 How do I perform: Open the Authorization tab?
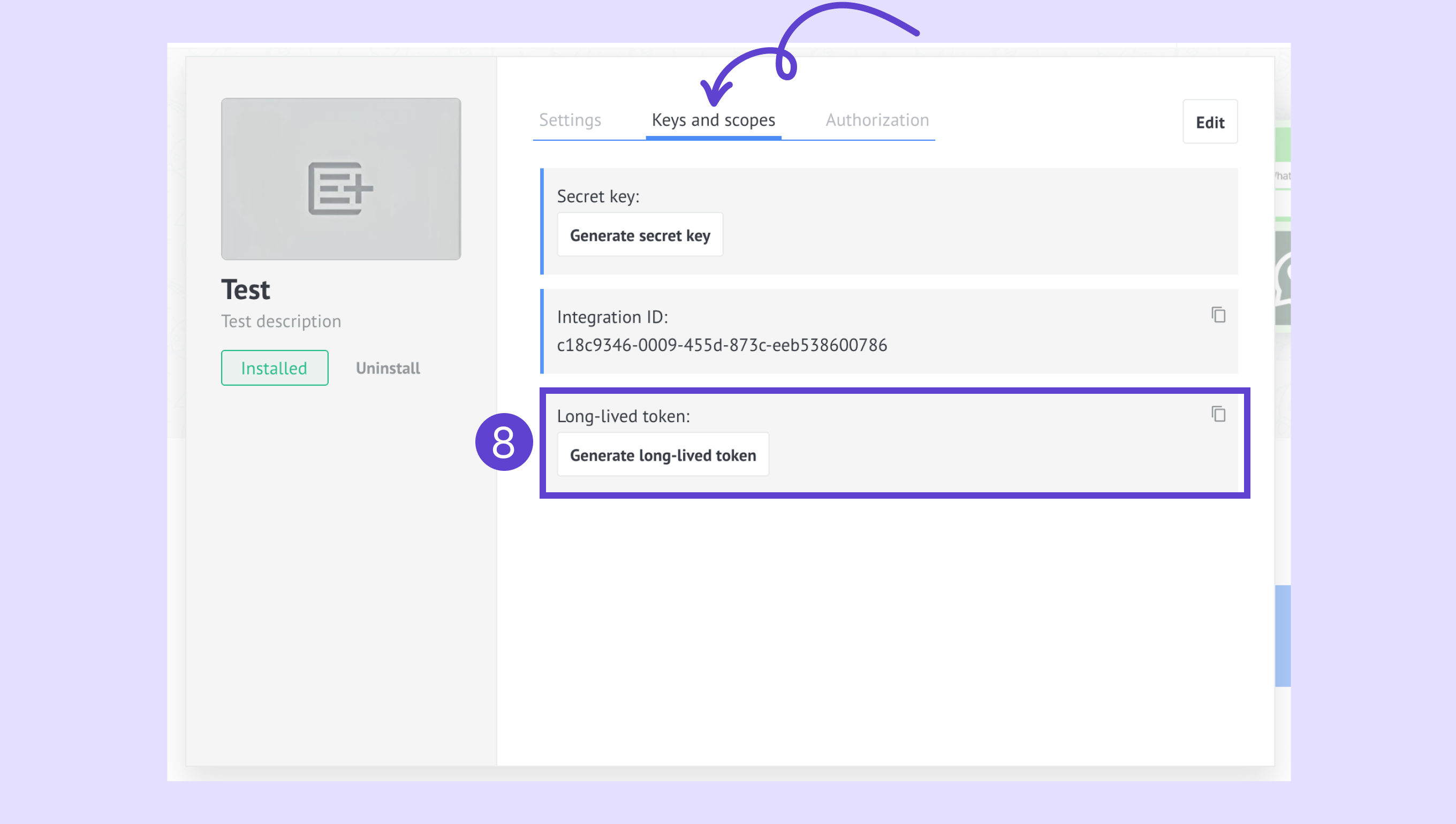877,120
